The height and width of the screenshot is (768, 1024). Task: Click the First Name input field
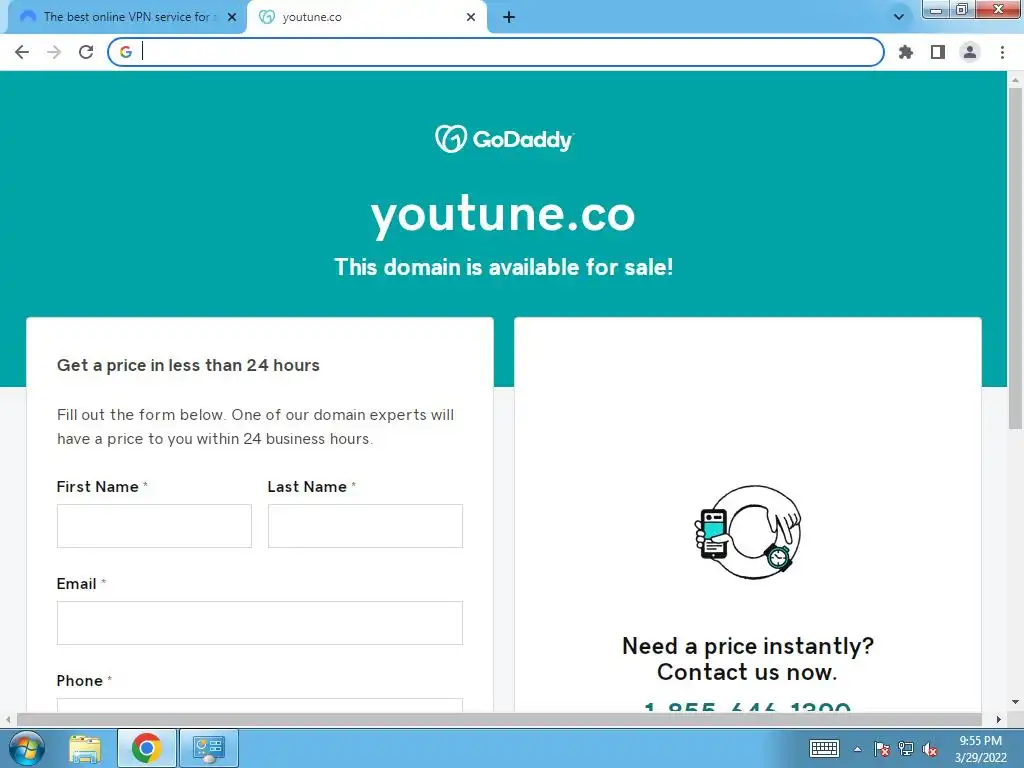154,526
